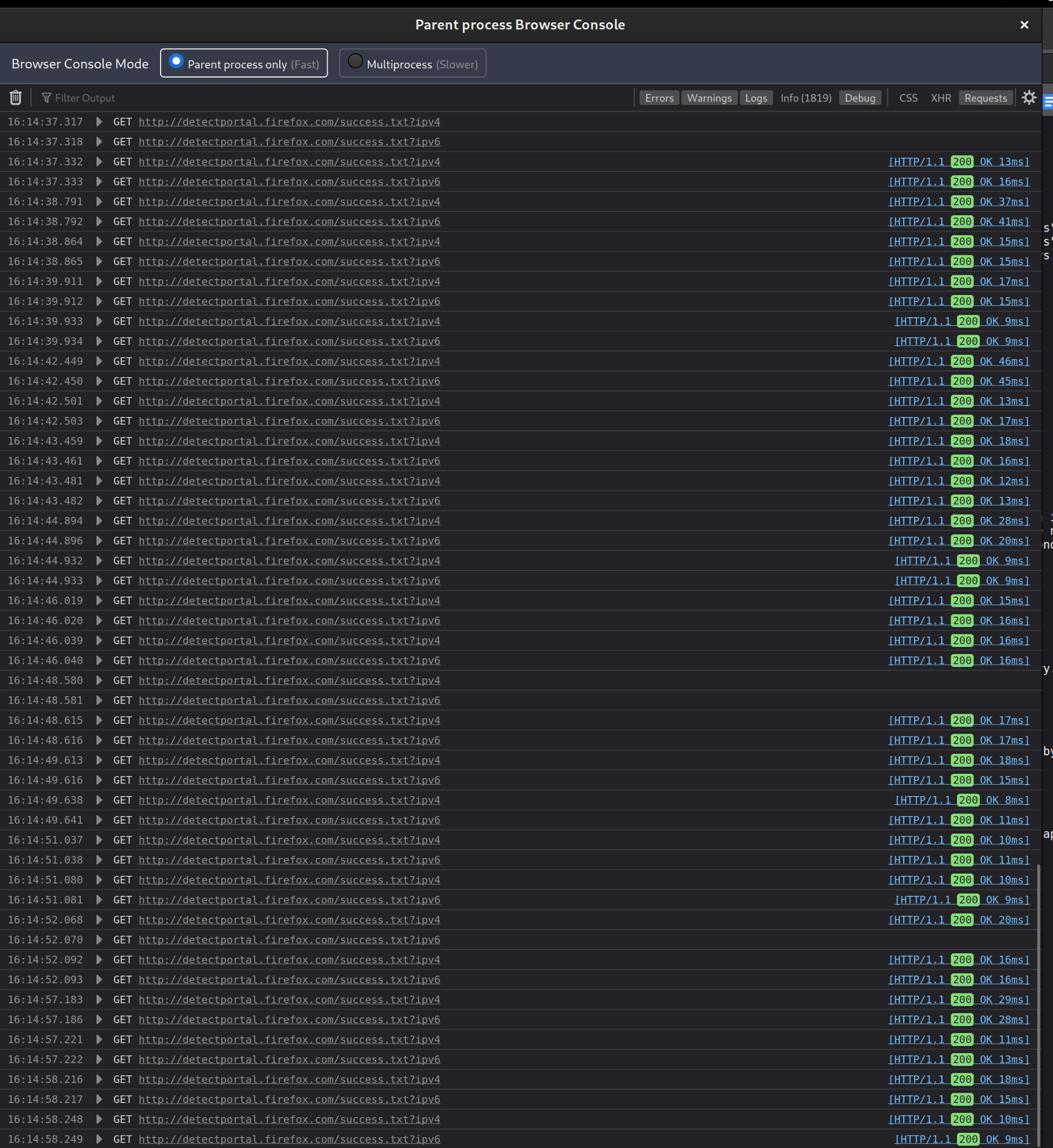Open success.txt?ipv6 URL at 16:14:48.581
The width and height of the screenshot is (1053, 1148).
290,701
